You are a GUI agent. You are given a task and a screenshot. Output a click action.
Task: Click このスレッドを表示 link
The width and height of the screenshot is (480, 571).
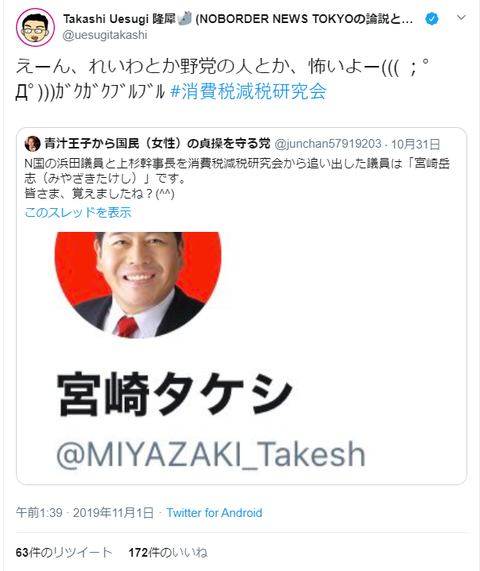tap(78, 212)
